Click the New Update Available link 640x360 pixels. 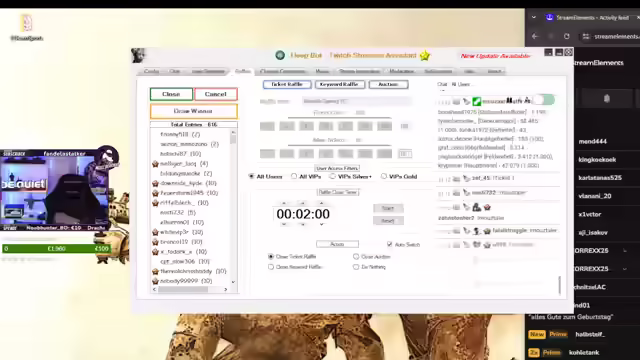point(495,56)
